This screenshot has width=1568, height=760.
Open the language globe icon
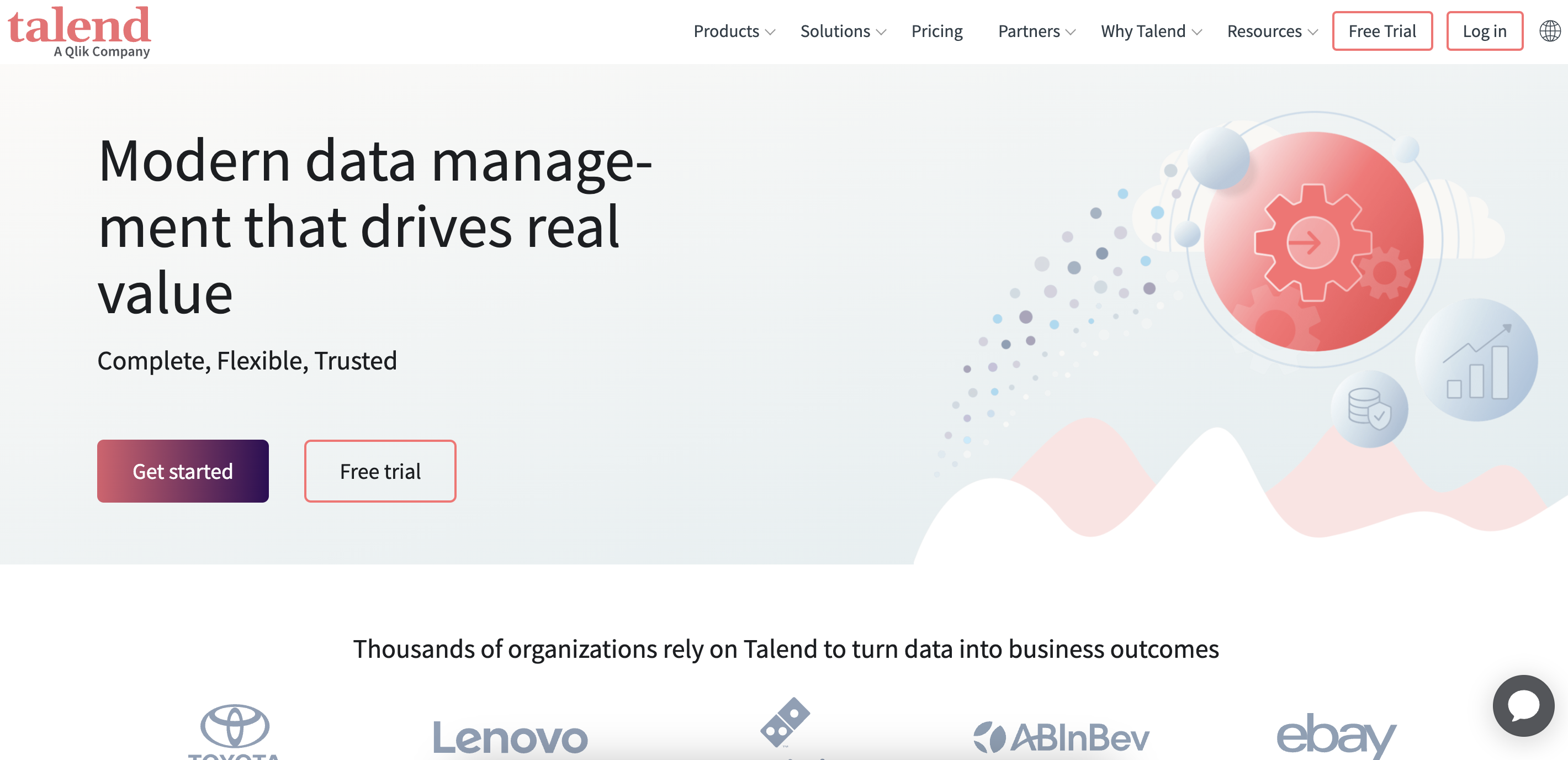(x=1550, y=31)
